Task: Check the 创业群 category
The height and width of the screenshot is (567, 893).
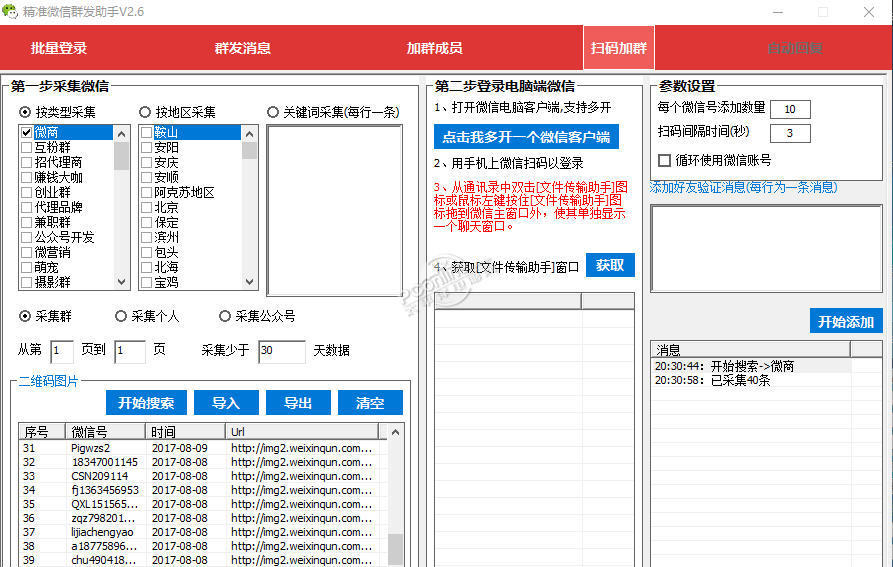Action: click(x=26, y=192)
